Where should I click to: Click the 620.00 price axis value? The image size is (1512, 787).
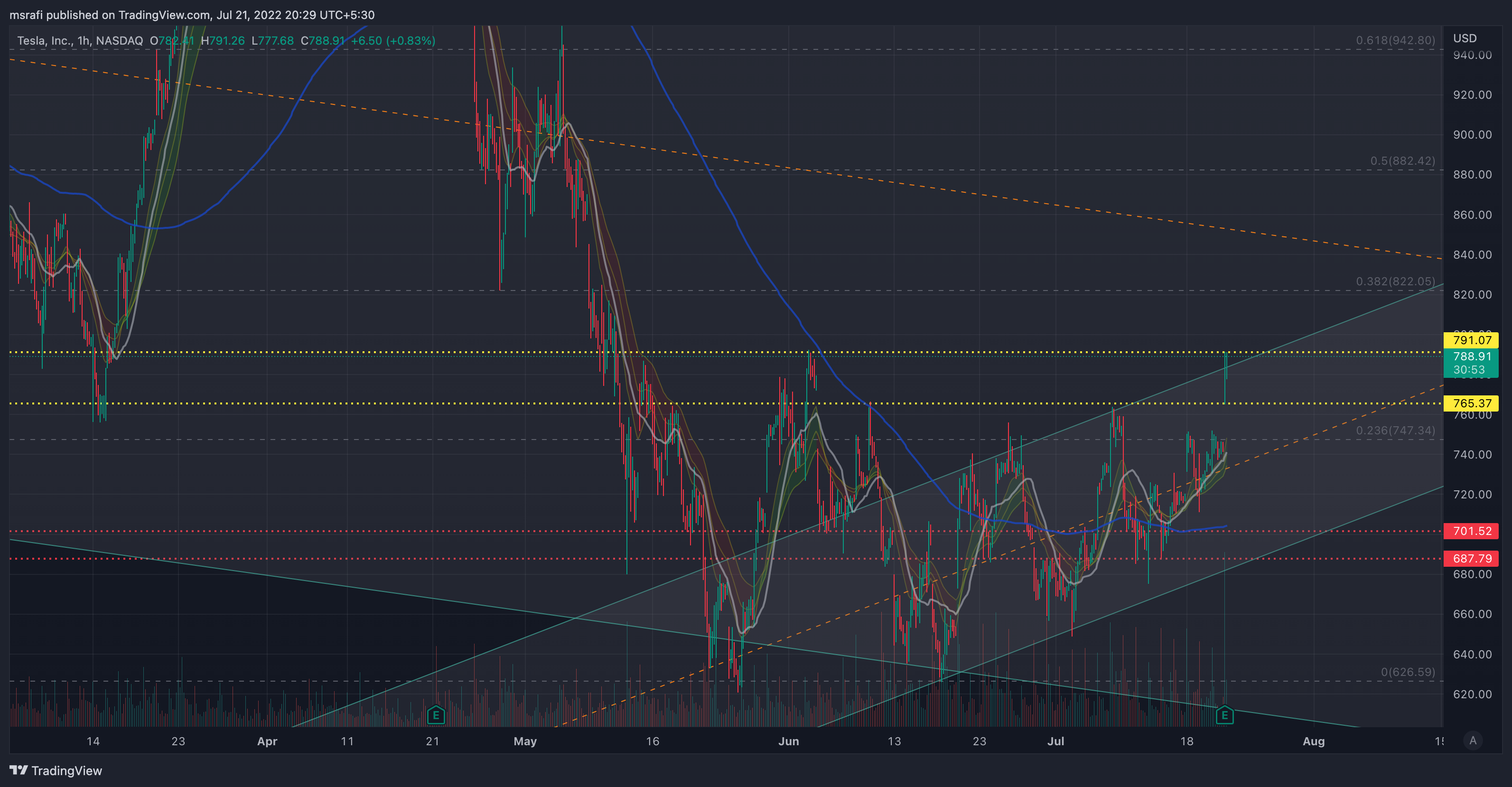tap(1472, 694)
